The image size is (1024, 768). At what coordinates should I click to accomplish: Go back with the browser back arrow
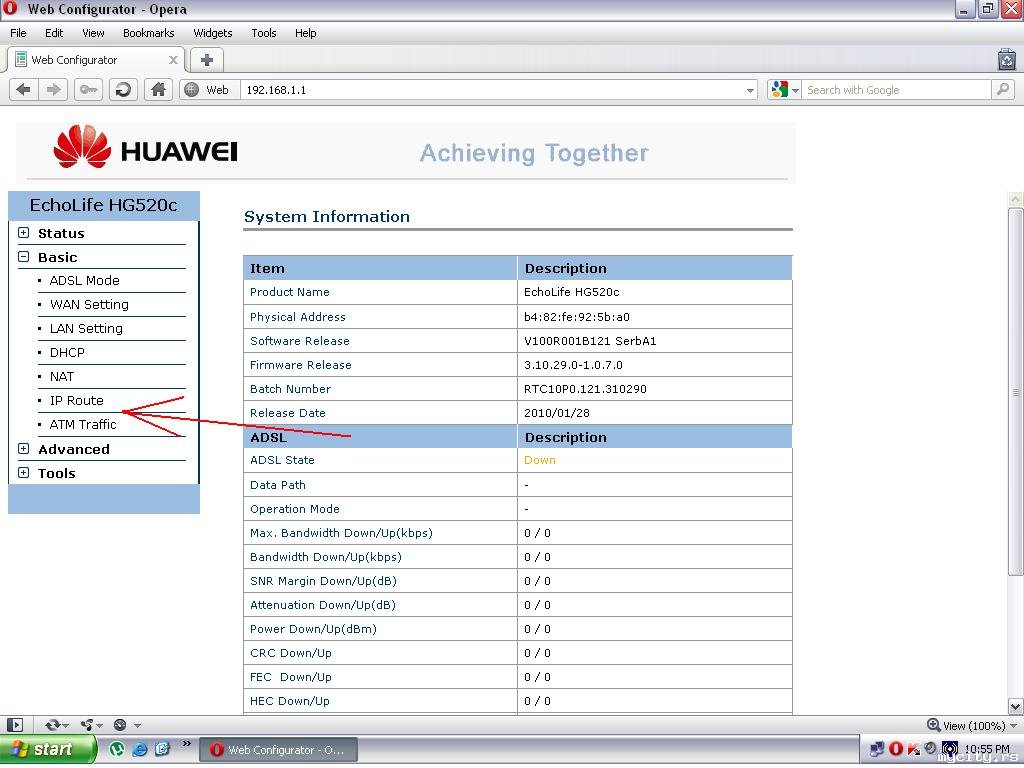(24, 89)
